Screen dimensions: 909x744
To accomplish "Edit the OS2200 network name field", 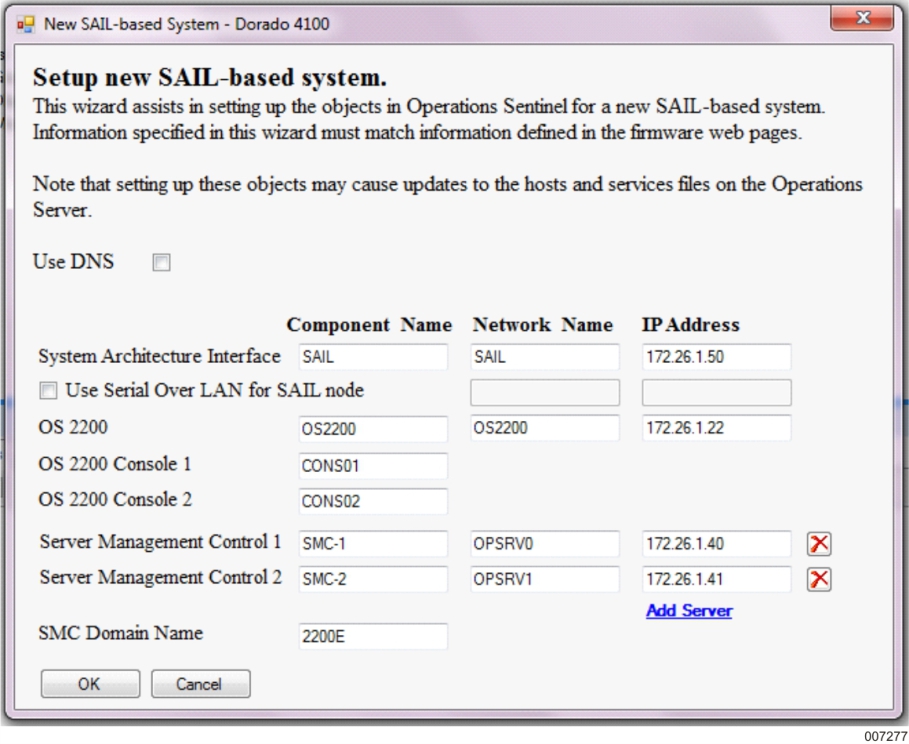I will 545,428.
